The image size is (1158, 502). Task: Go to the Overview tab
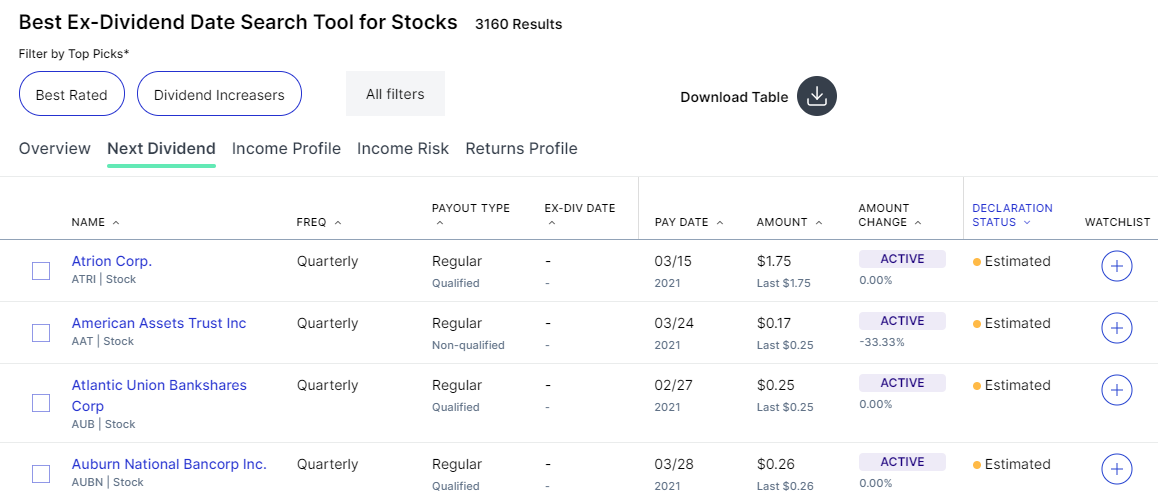click(x=55, y=149)
